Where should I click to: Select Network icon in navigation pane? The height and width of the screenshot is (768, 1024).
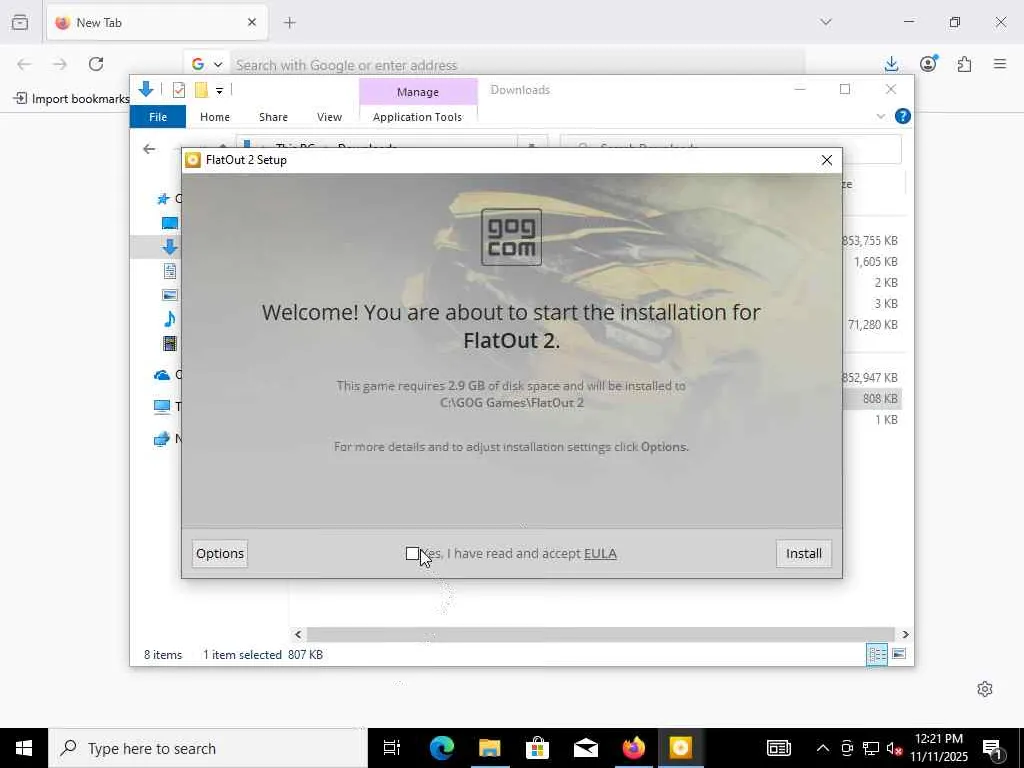(x=162, y=439)
